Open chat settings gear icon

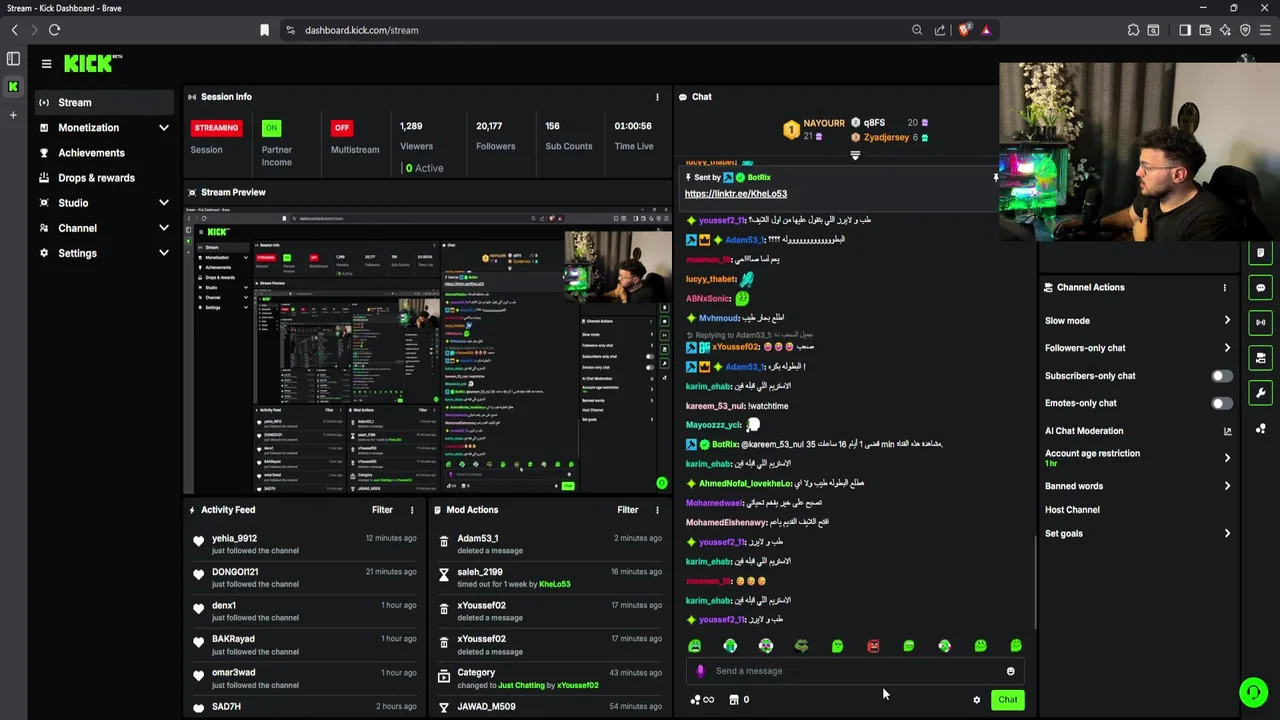[977, 700]
